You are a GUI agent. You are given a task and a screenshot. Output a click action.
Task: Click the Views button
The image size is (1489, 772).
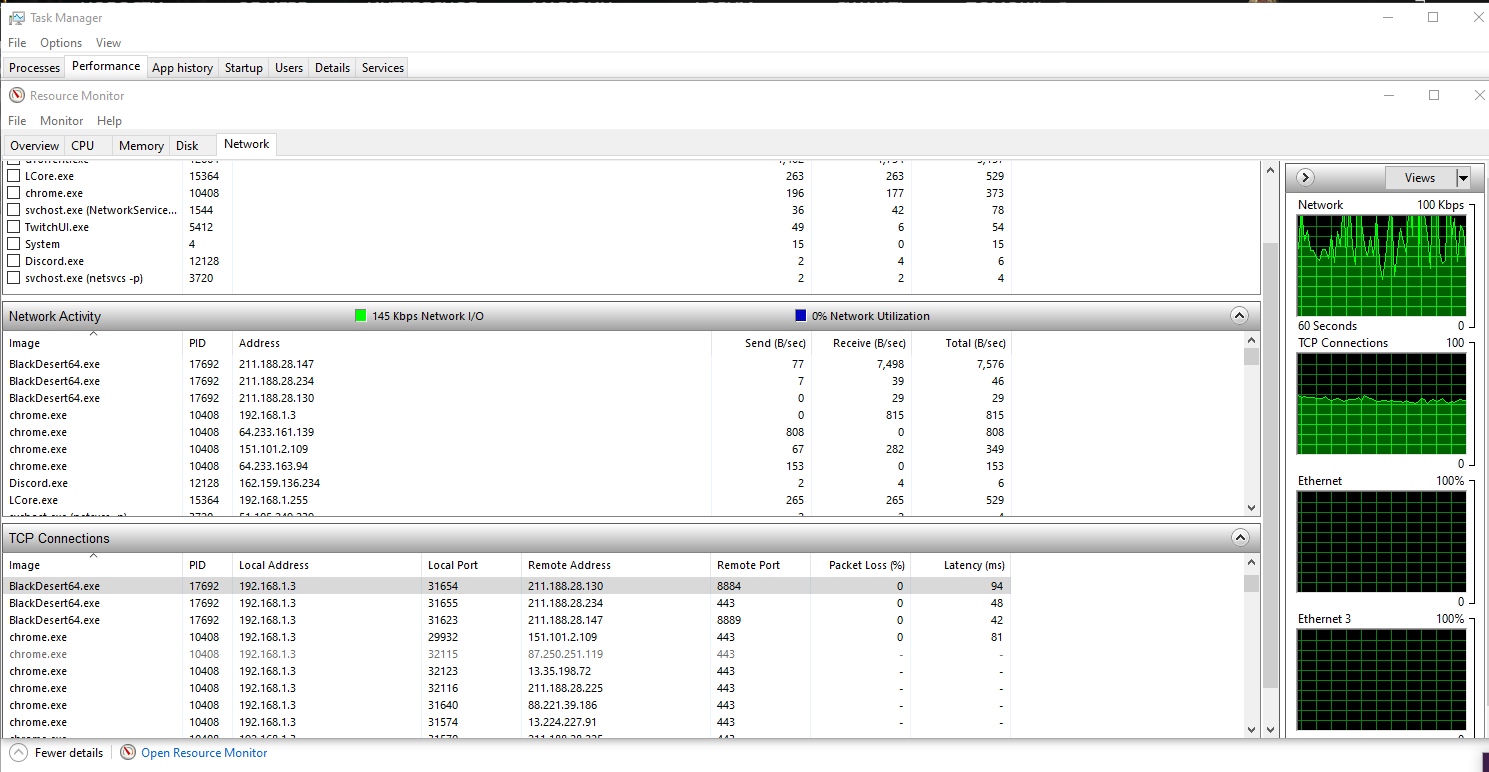[1420, 178]
